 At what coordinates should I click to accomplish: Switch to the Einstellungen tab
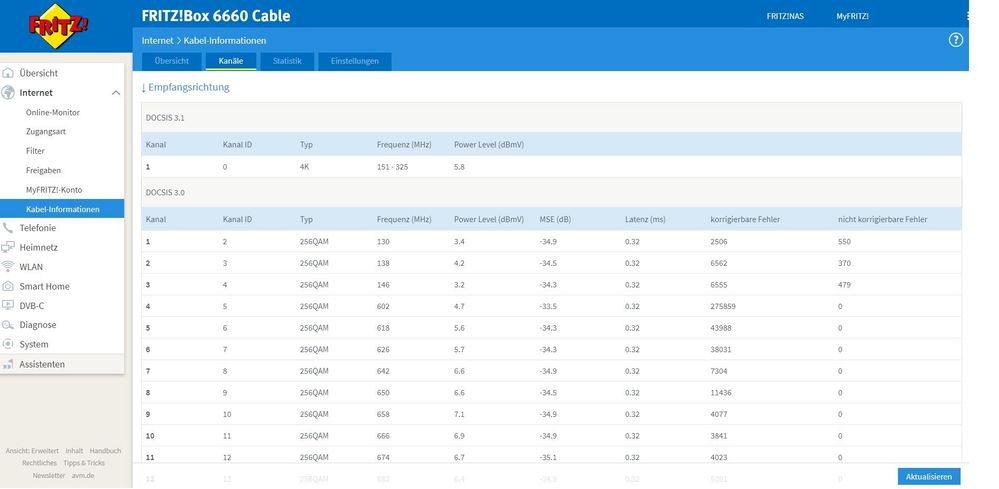355,62
